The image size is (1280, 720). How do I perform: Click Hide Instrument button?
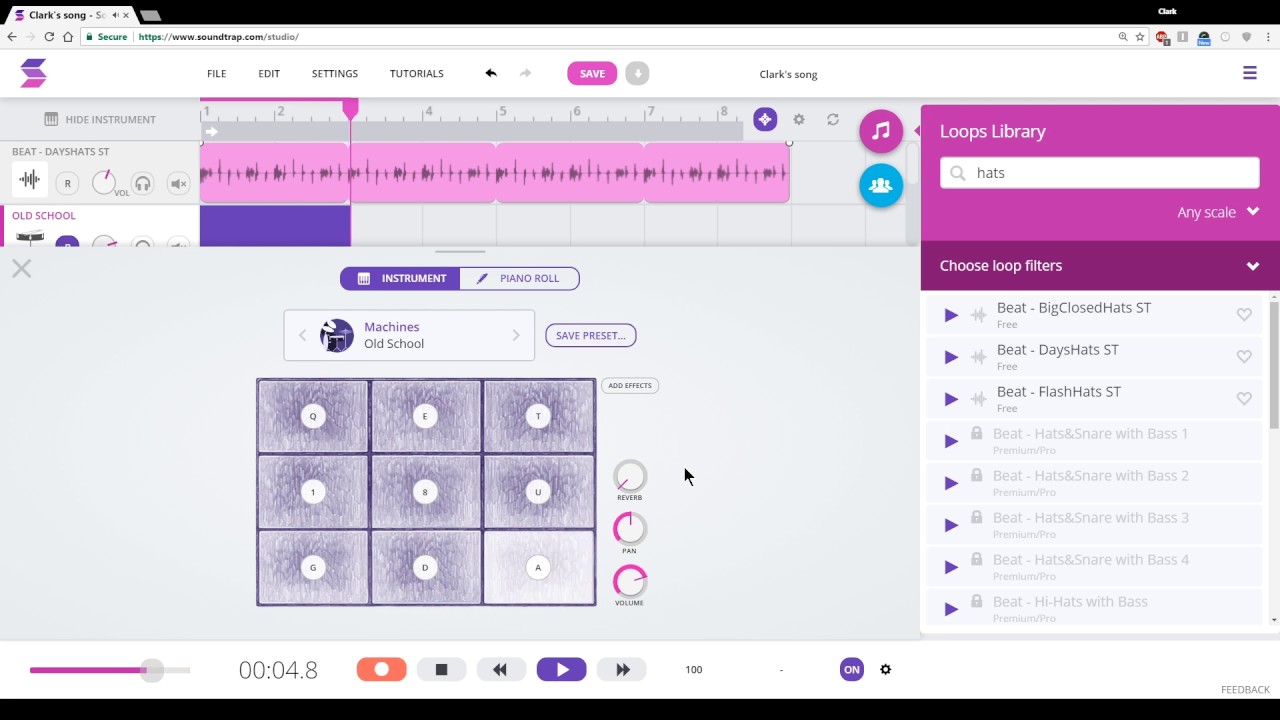click(x=100, y=119)
